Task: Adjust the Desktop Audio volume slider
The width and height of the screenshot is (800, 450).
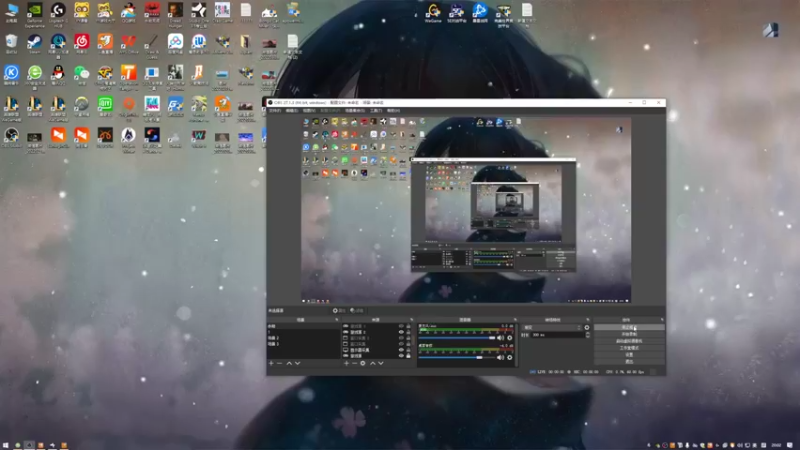Action: click(x=457, y=358)
